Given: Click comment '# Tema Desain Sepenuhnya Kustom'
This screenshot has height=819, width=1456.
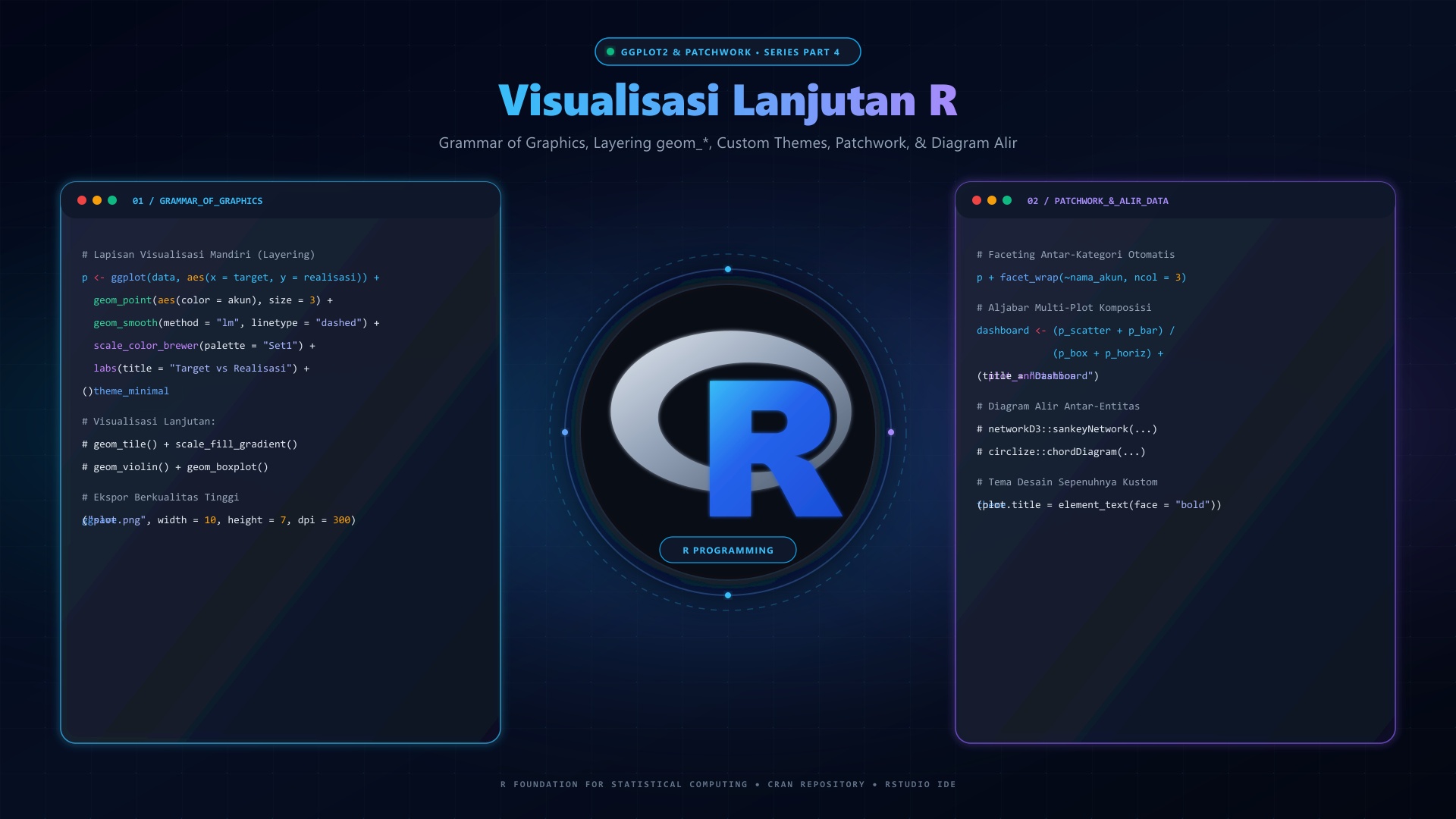Looking at the screenshot, I should point(1067,482).
